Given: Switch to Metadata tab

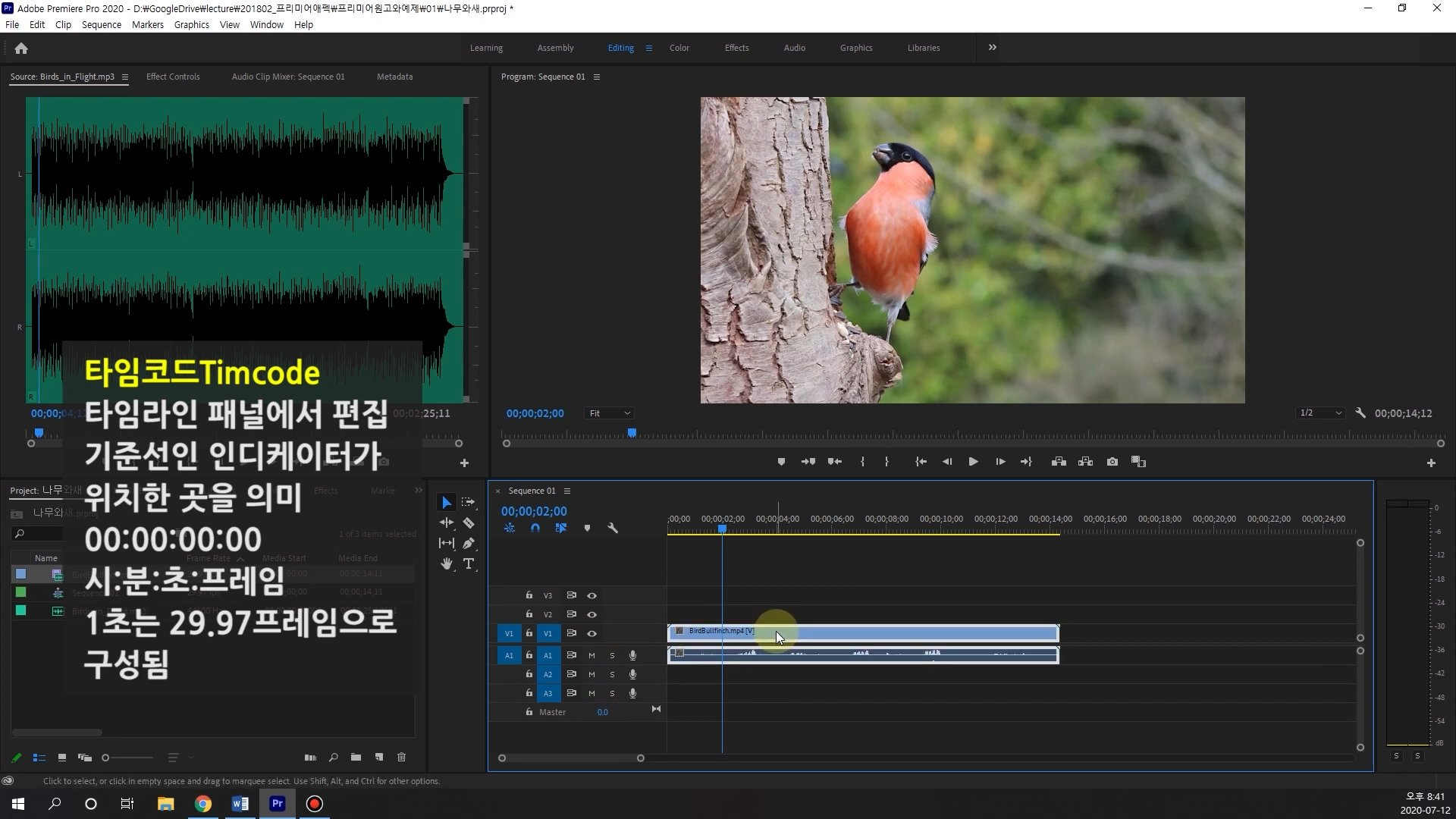Looking at the screenshot, I should (x=395, y=77).
